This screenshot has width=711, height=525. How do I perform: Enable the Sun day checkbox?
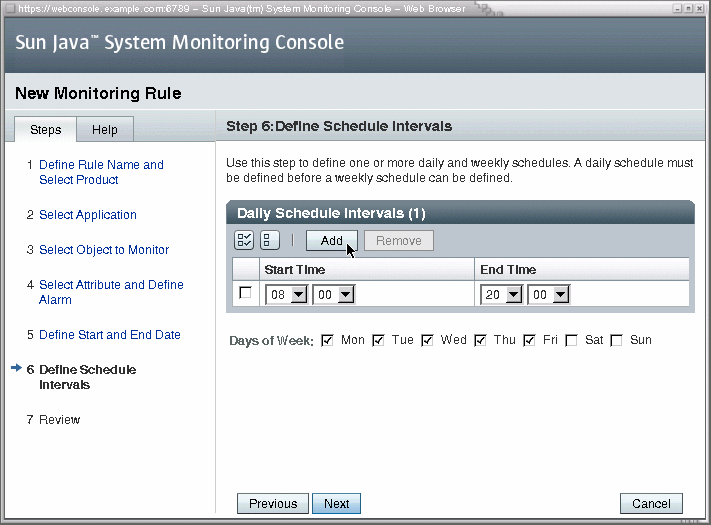point(616,340)
